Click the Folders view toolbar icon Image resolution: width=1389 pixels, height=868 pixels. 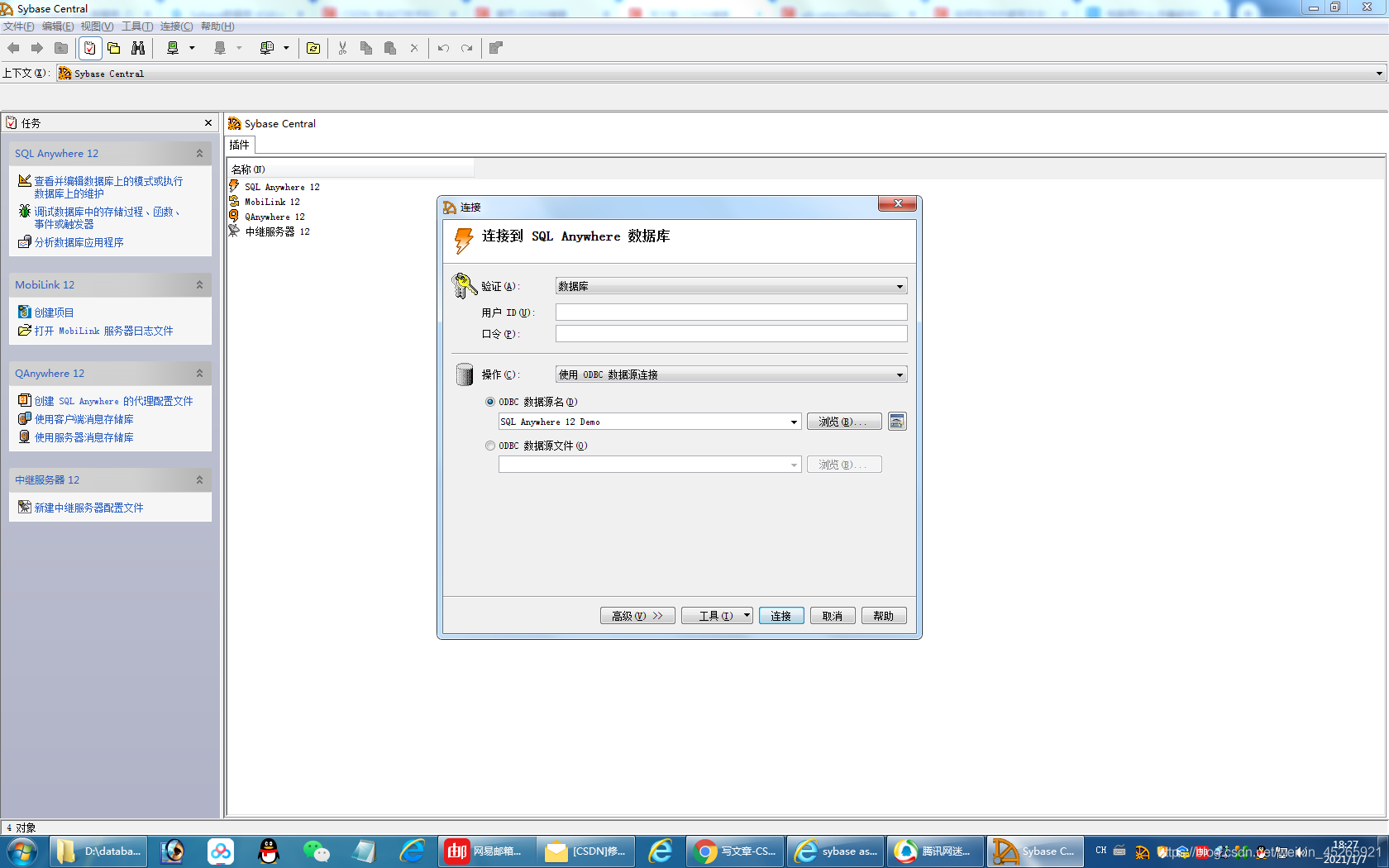[x=114, y=48]
